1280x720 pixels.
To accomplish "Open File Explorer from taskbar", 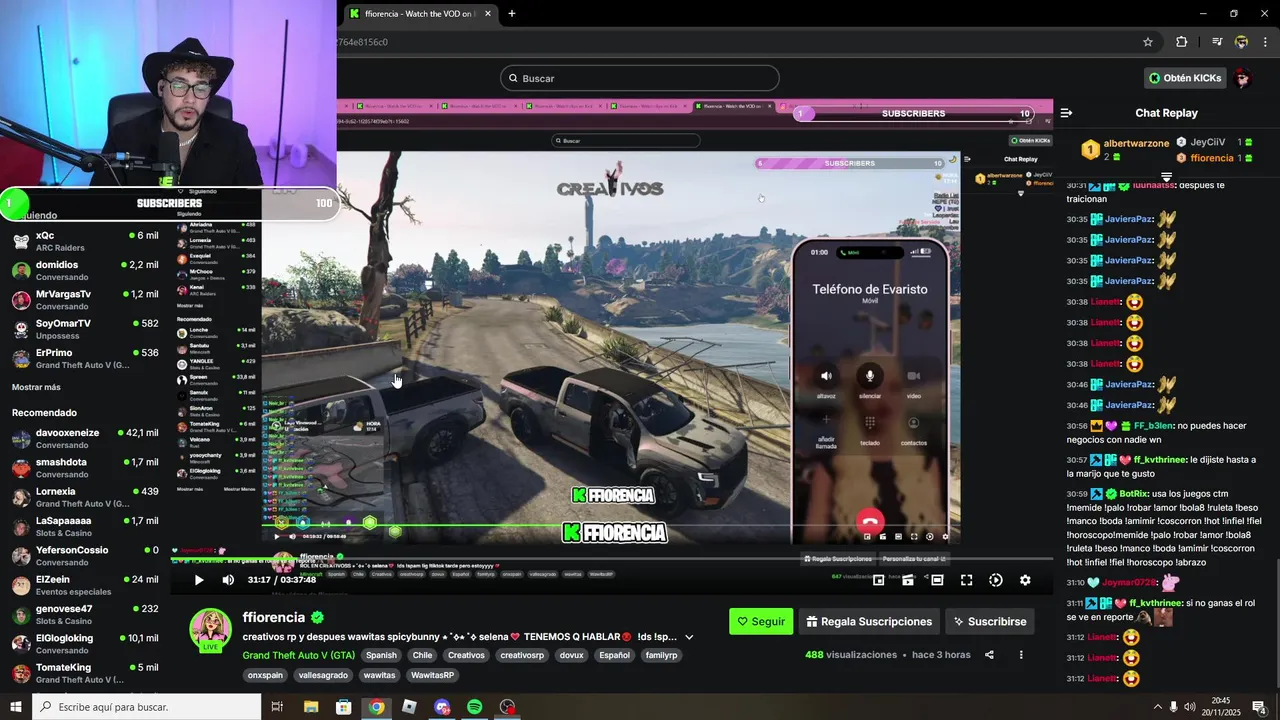I will pyautogui.click(x=311, y=707).
